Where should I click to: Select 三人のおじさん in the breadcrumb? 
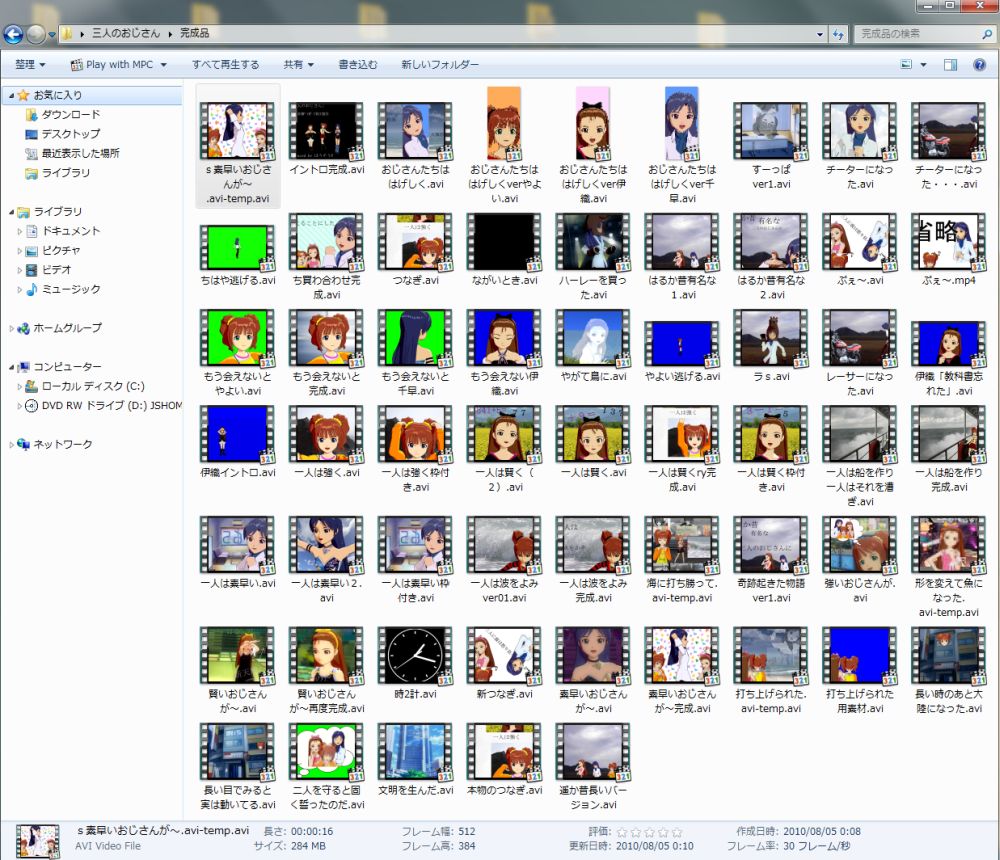click(126, 33)
